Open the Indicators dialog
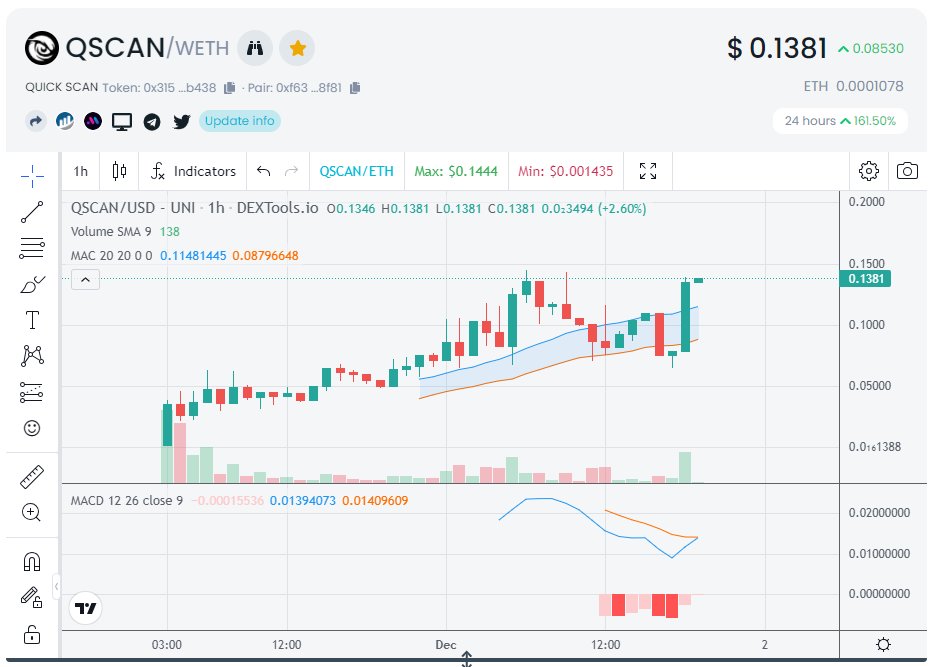 tap(193, 172)
